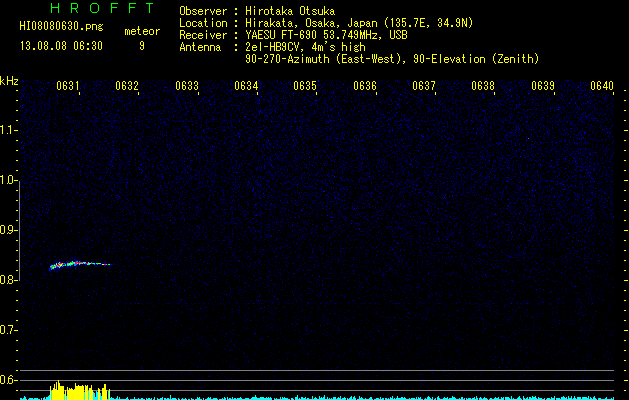Screen dimensions: 629x400
Task: Click the 0637 time marker
Action: click(x=424, y=86)
